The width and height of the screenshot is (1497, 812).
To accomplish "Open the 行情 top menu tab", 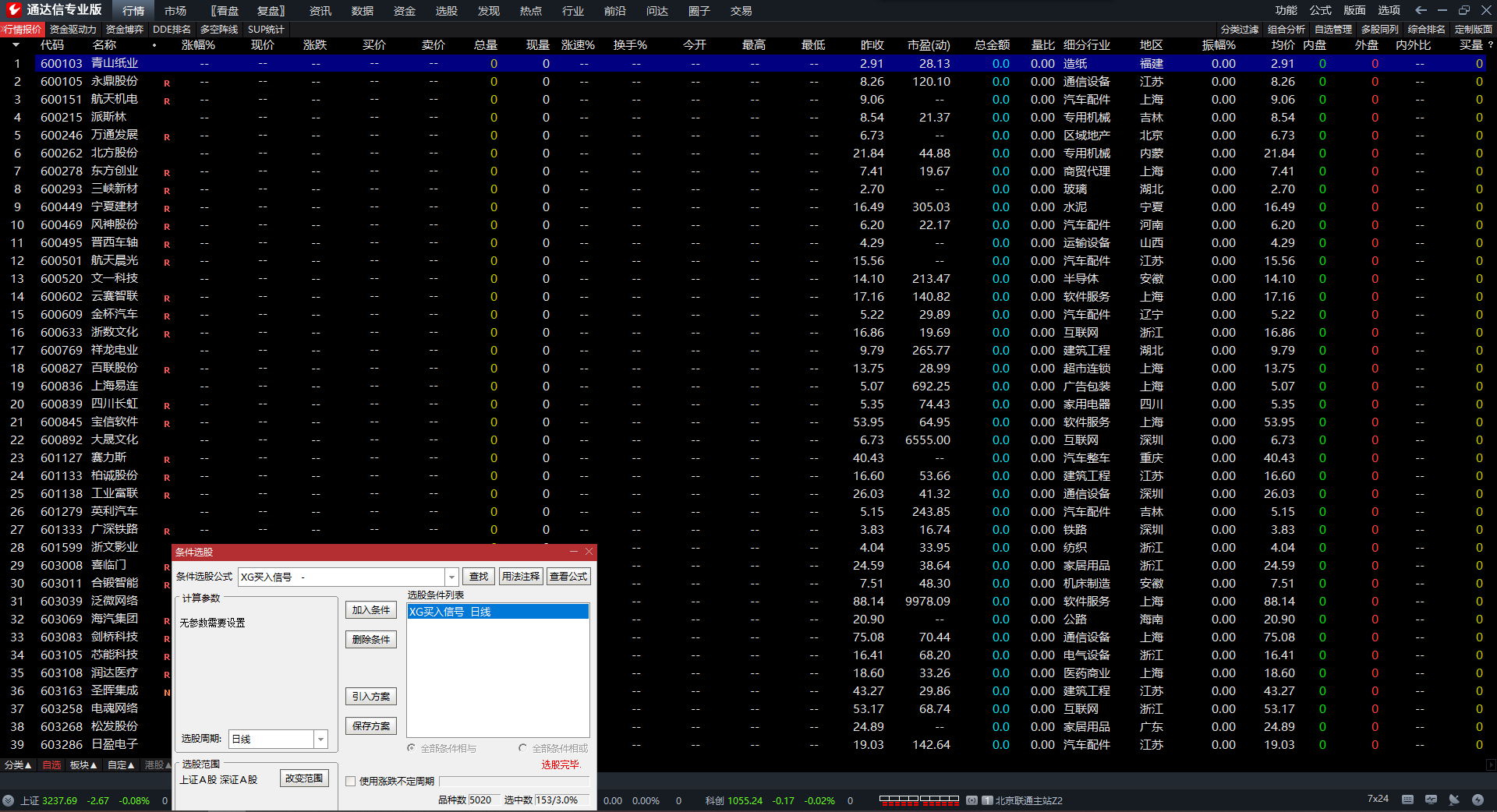I will coord(133,11).
